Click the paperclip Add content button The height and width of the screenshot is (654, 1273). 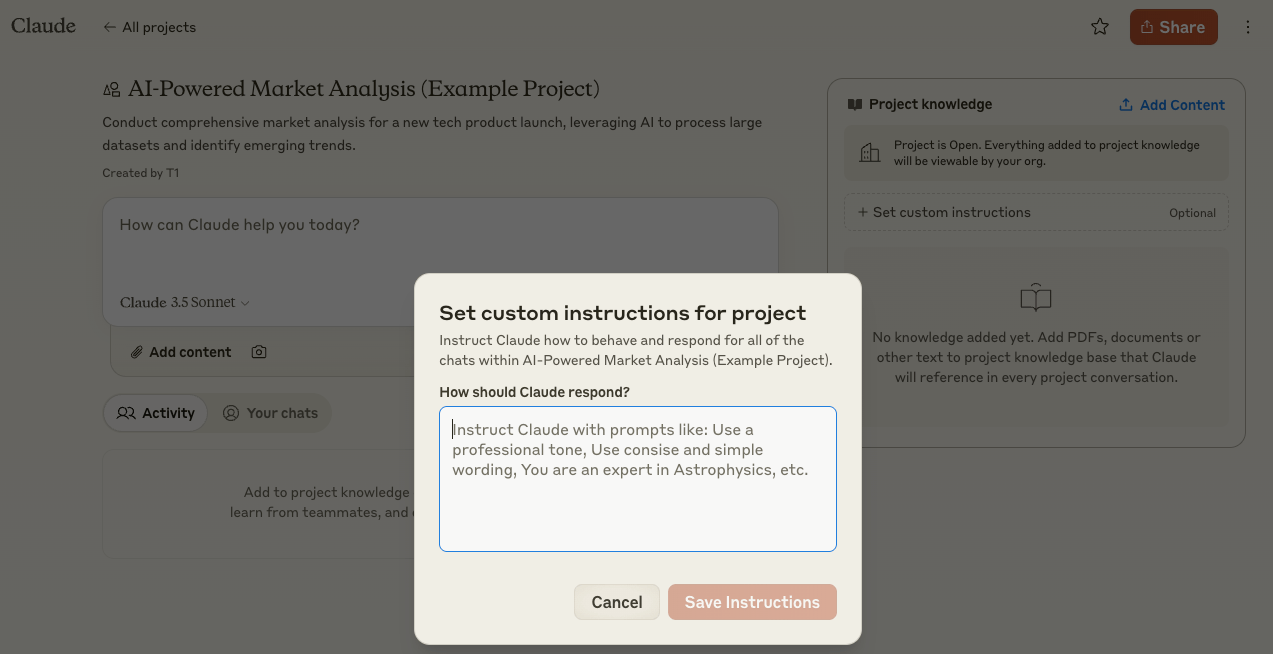[181, 352]
